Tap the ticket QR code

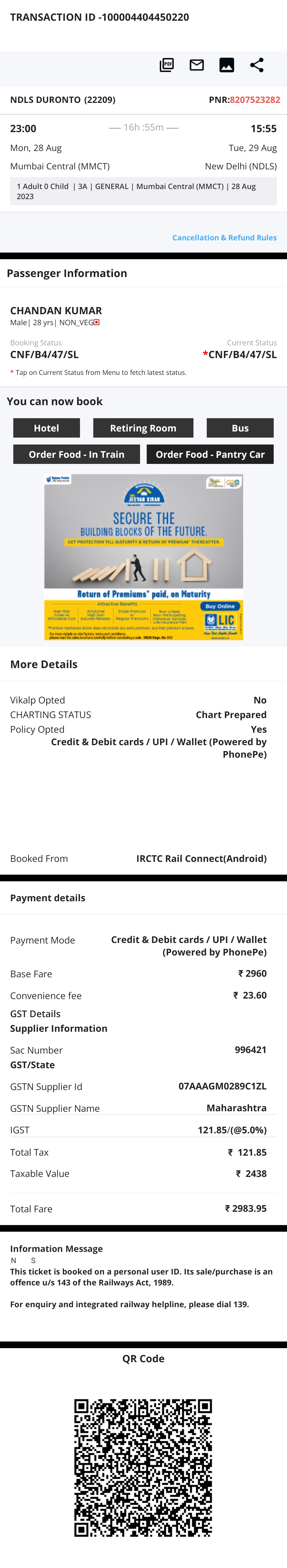point(143,1468)
